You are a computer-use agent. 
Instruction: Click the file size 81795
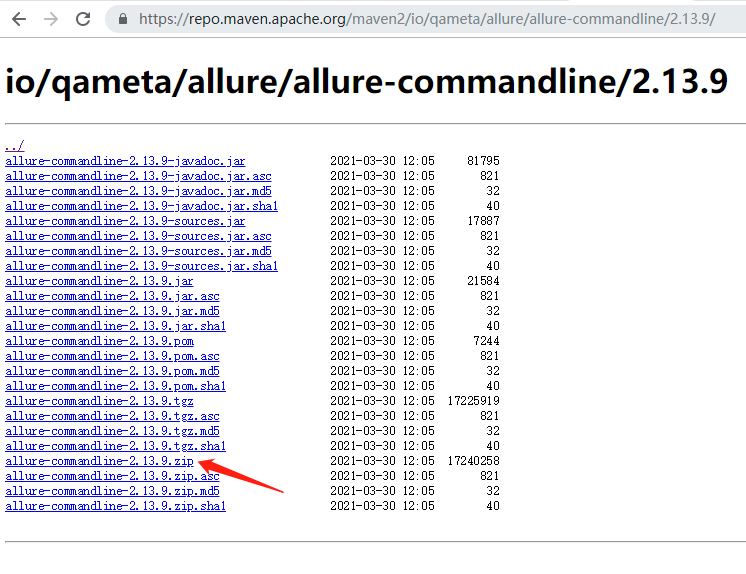(483, 161)
